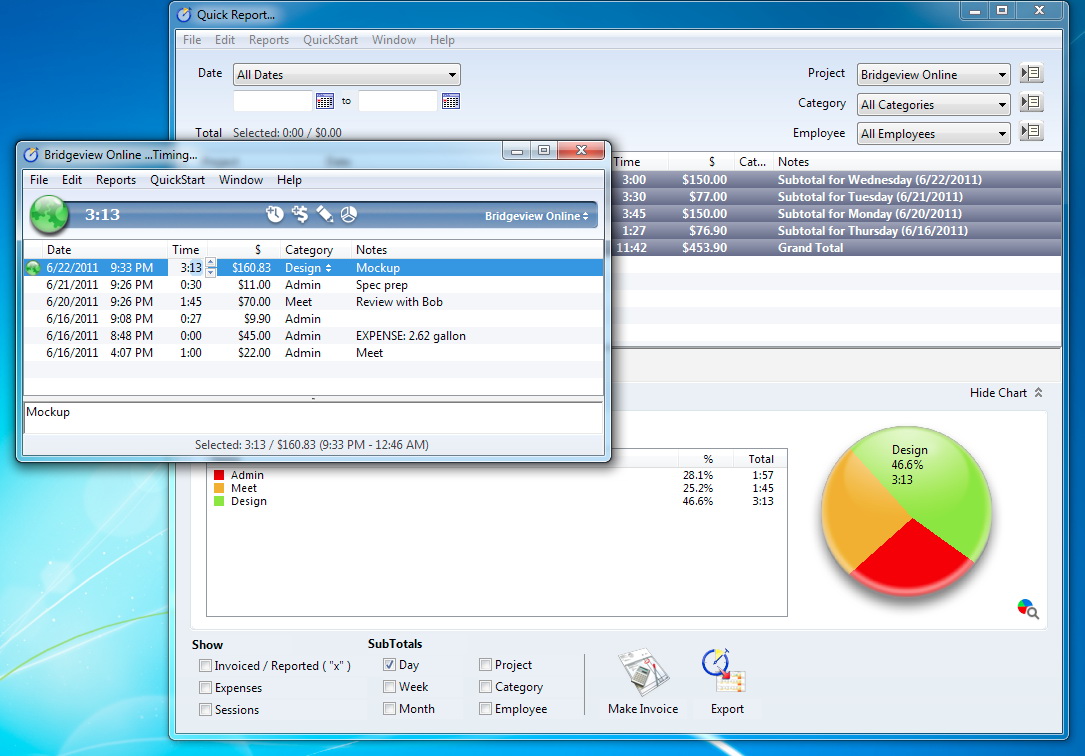Open the All Dates dropdown
This screenshot has width=1085, height=756.
click(346, 75)
